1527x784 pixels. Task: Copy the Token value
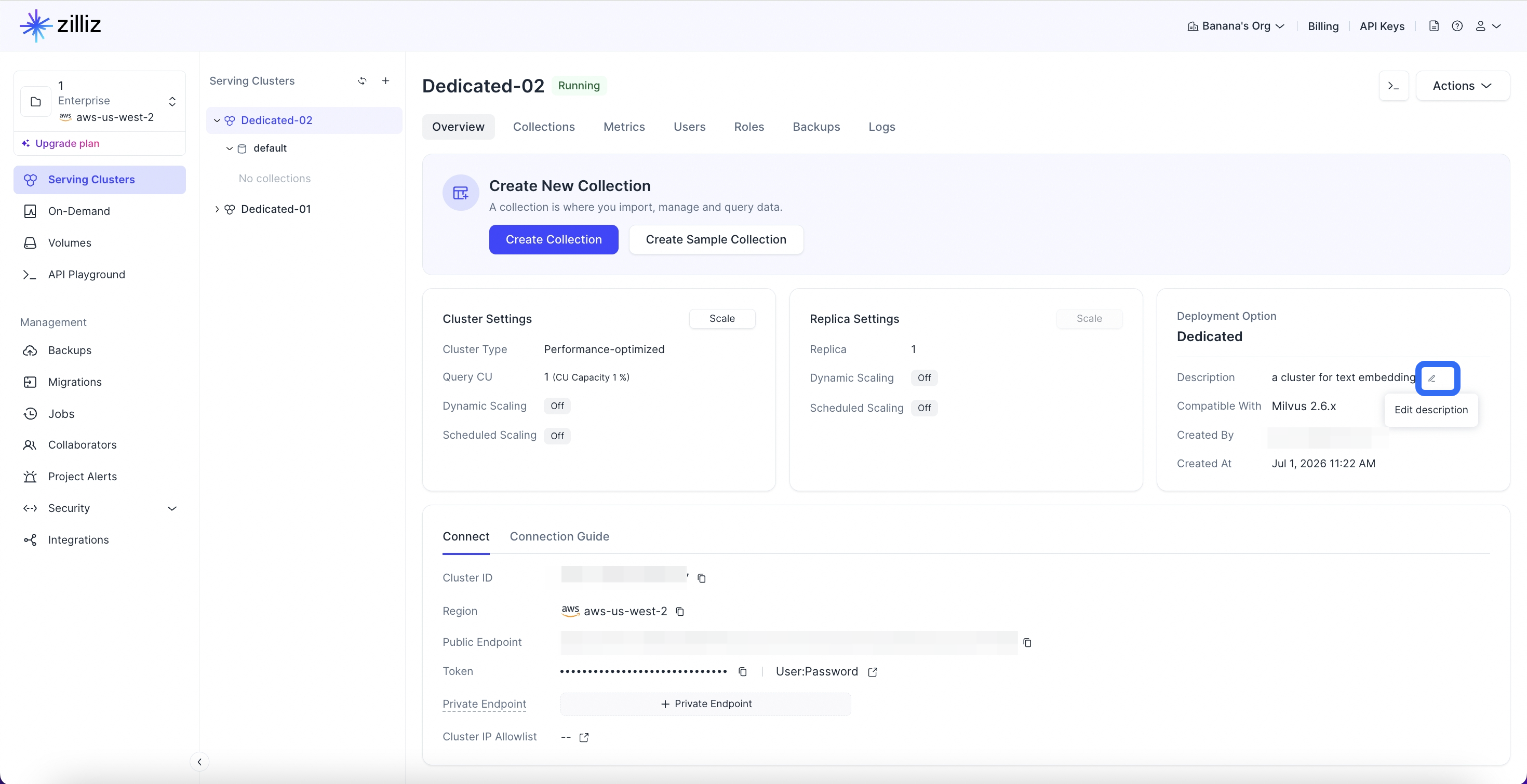(742, 671)
